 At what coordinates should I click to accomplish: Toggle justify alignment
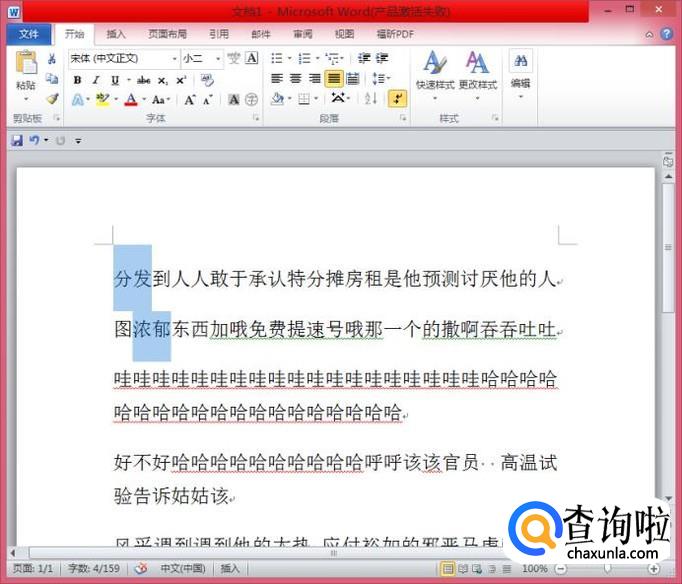click(334, 79)
